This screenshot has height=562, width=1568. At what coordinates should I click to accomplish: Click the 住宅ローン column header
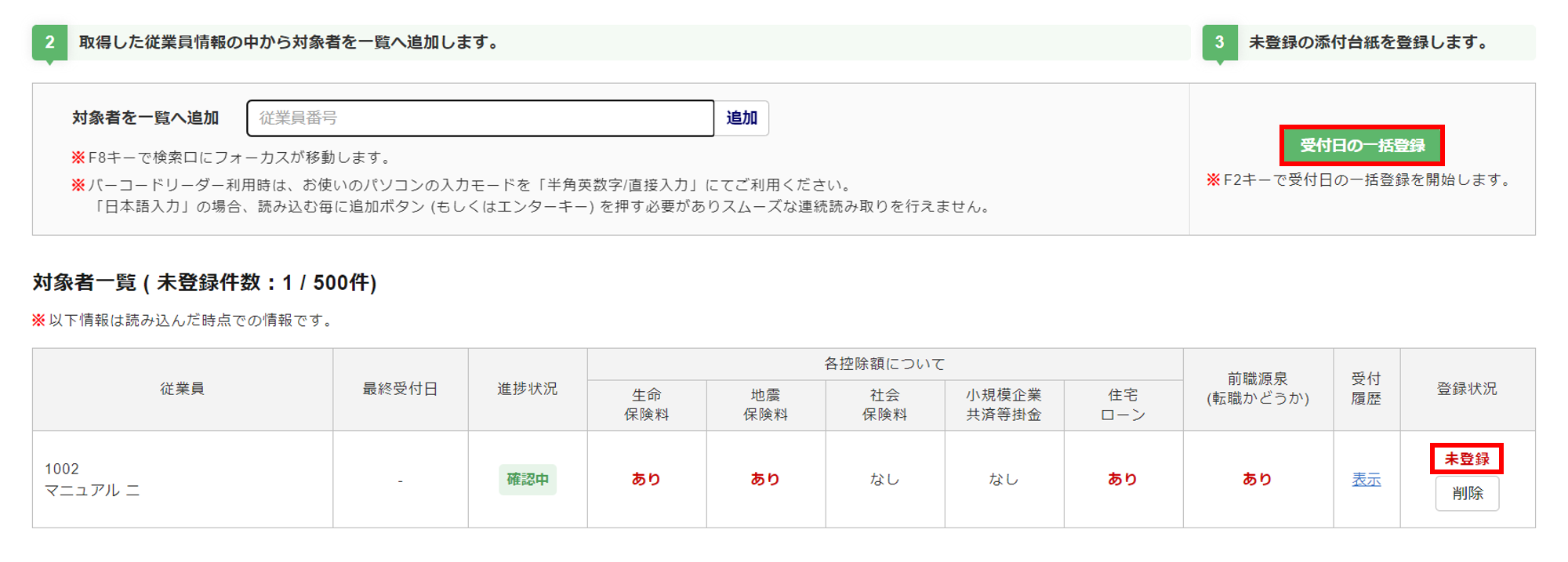[1123, 405]
